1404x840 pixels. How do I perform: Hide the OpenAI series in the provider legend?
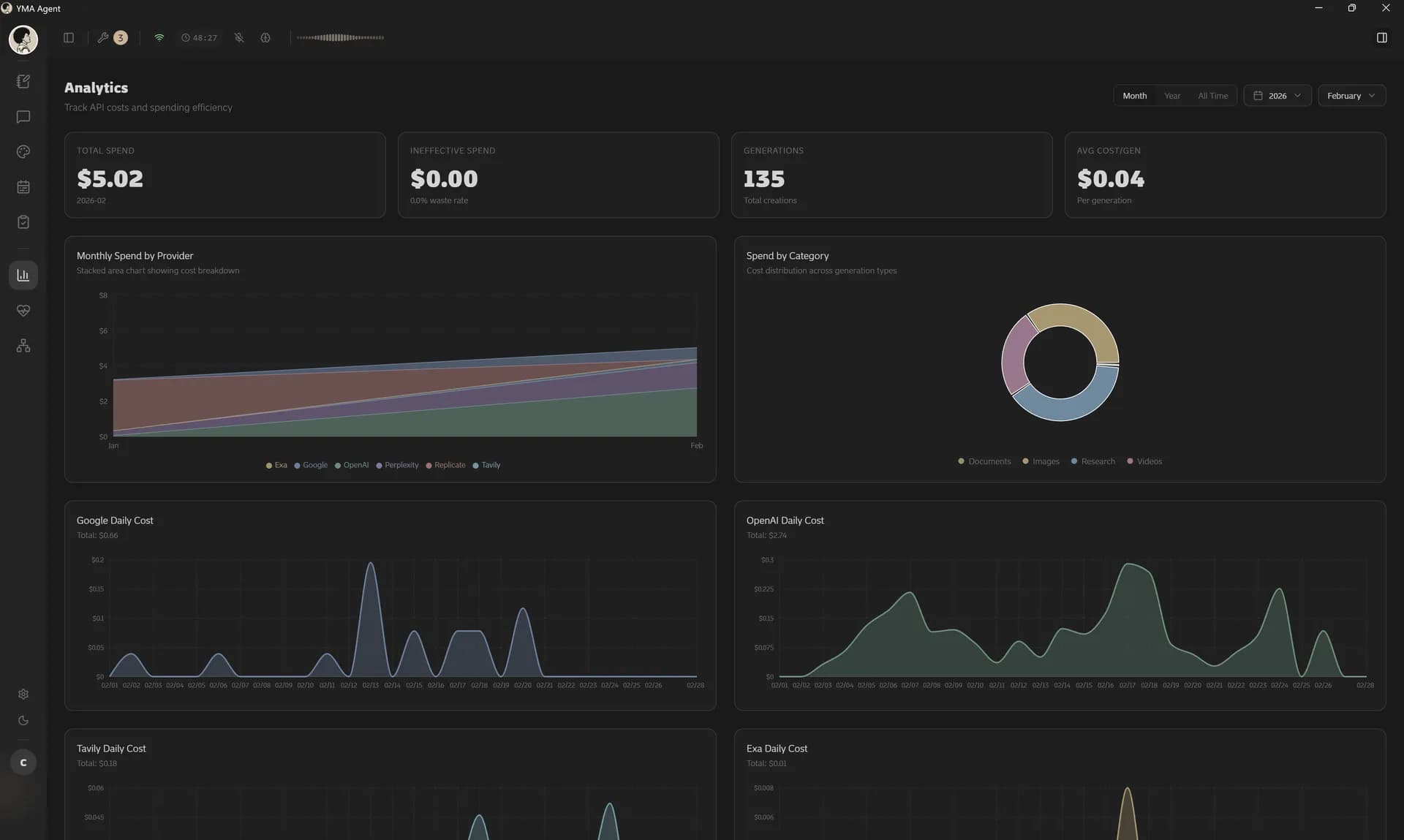[x=352, y=465]
